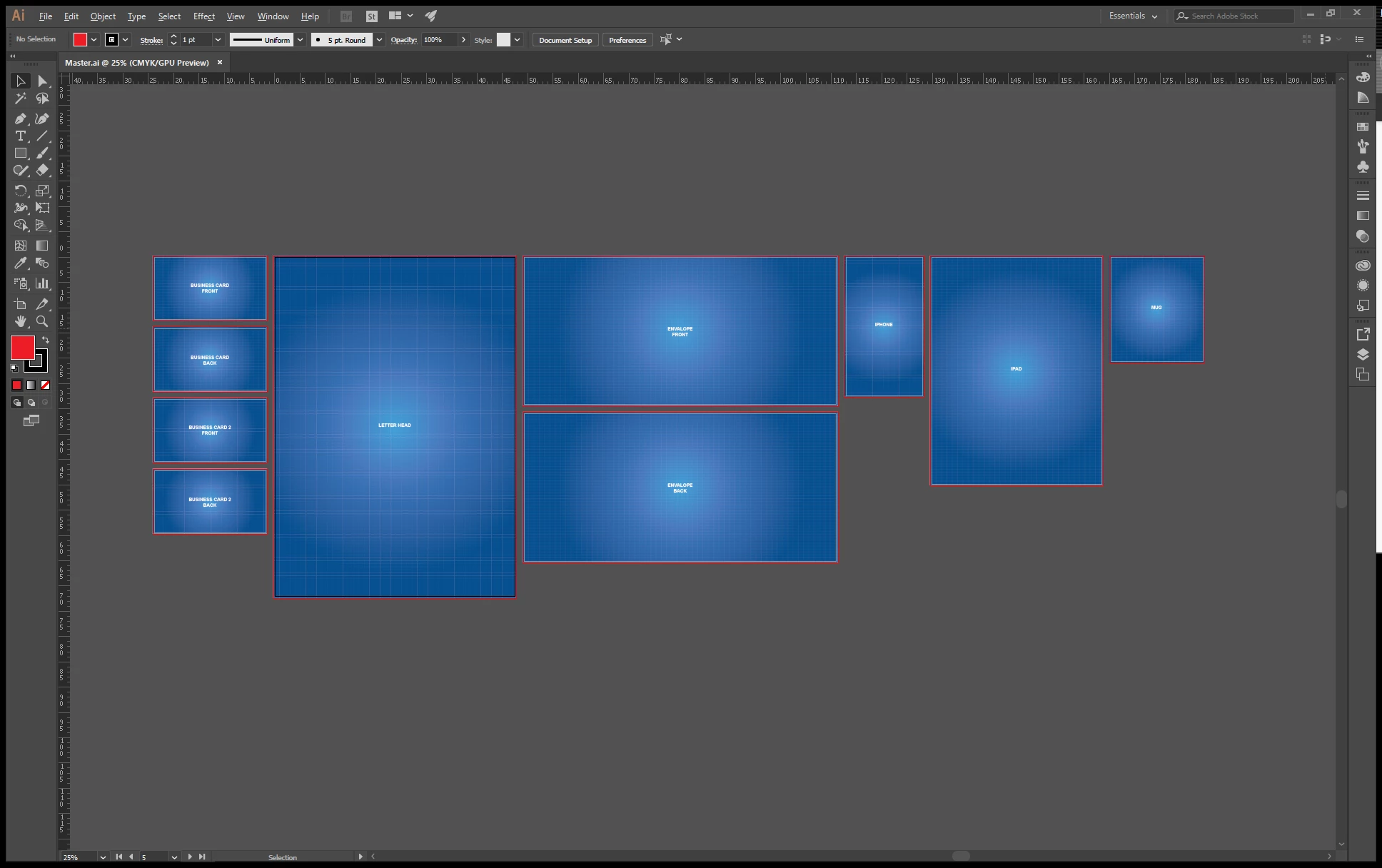Screen dimensions: 1382x868
Task: Select the Pen tool
Action: 20,118
